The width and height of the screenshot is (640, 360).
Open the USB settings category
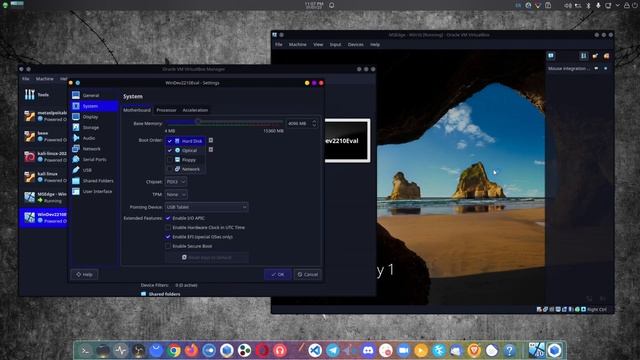coord(94,170)
